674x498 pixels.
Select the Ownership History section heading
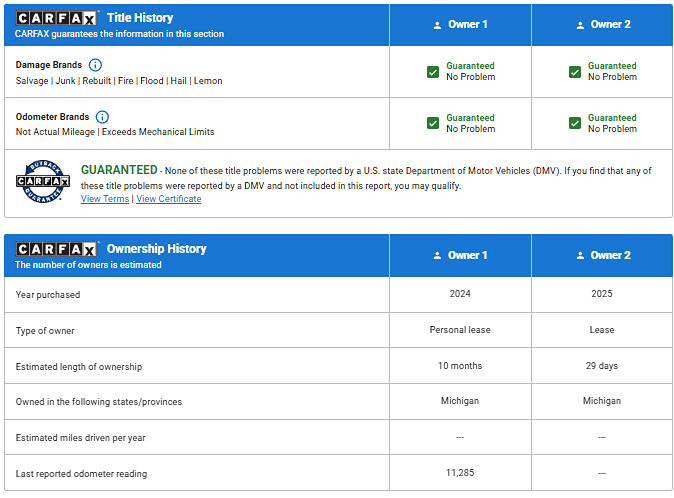(156, 249)
